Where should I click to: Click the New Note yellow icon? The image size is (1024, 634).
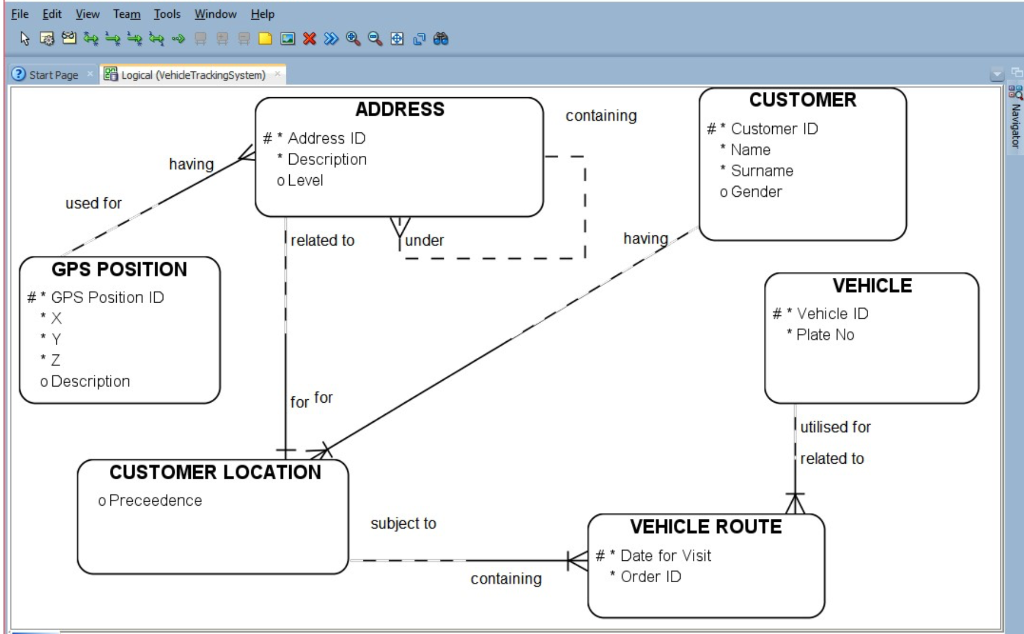[x=265, y=38]
